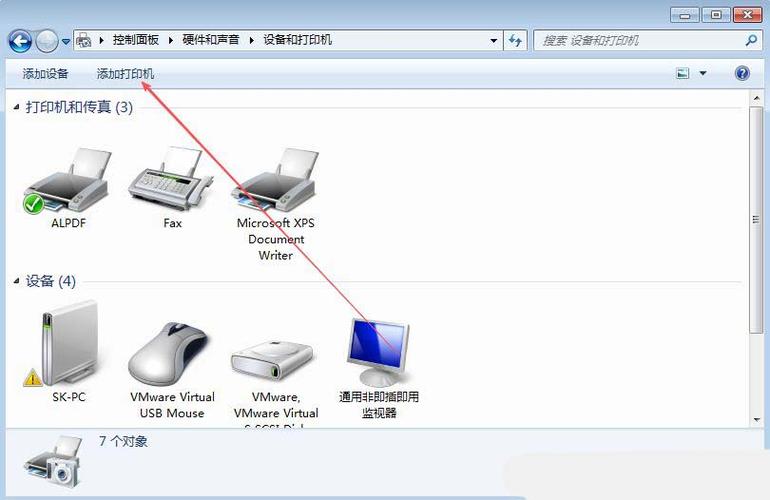Click the SK-PC label text

(x=69, y=397)
